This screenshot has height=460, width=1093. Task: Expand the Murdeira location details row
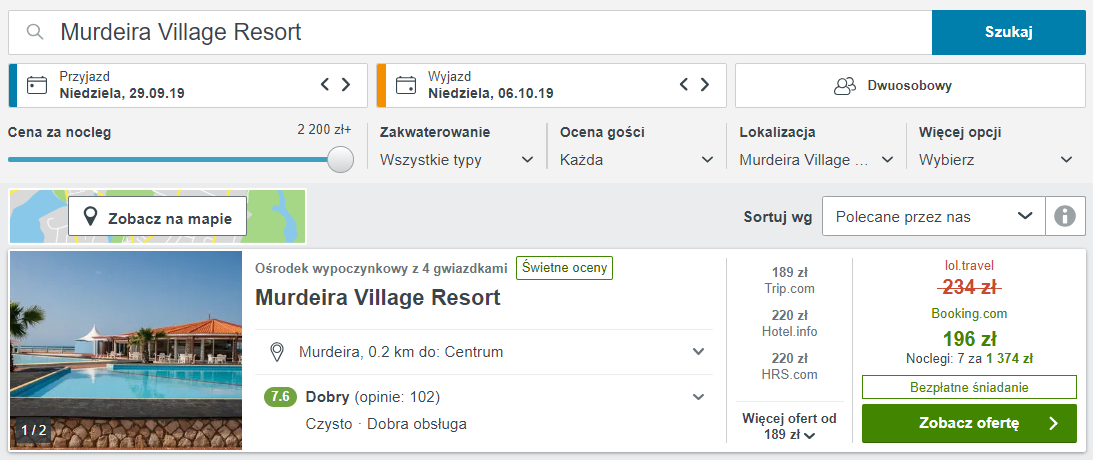(484, 351)
